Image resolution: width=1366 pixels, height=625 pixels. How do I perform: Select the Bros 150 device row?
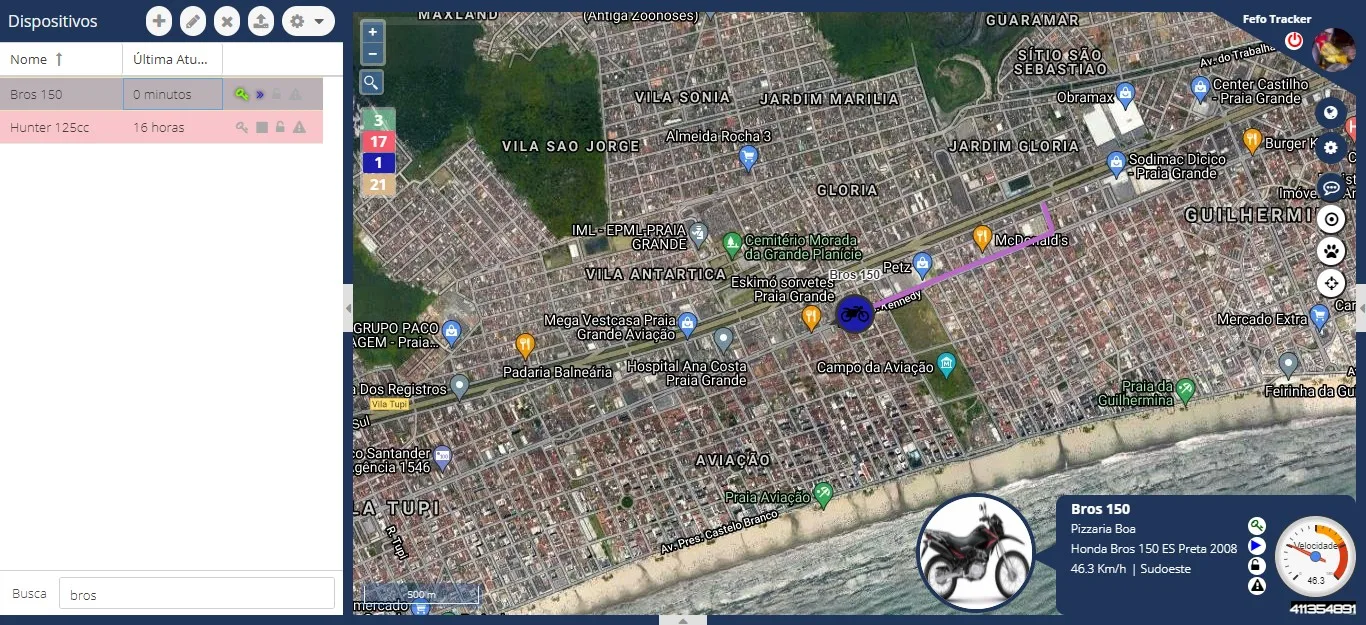(x=161, y=94)
